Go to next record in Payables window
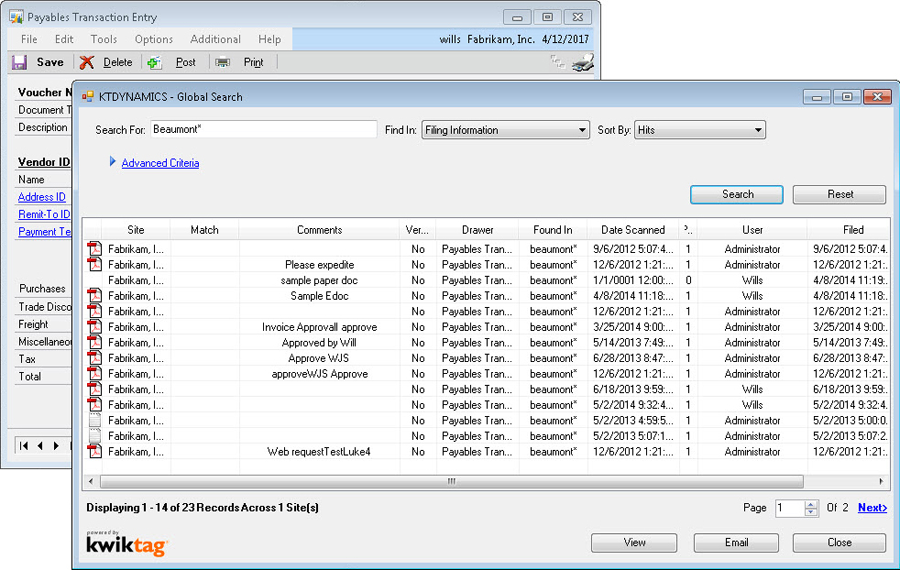This screenshot has height=570, width=900. [x=56, y=445]
